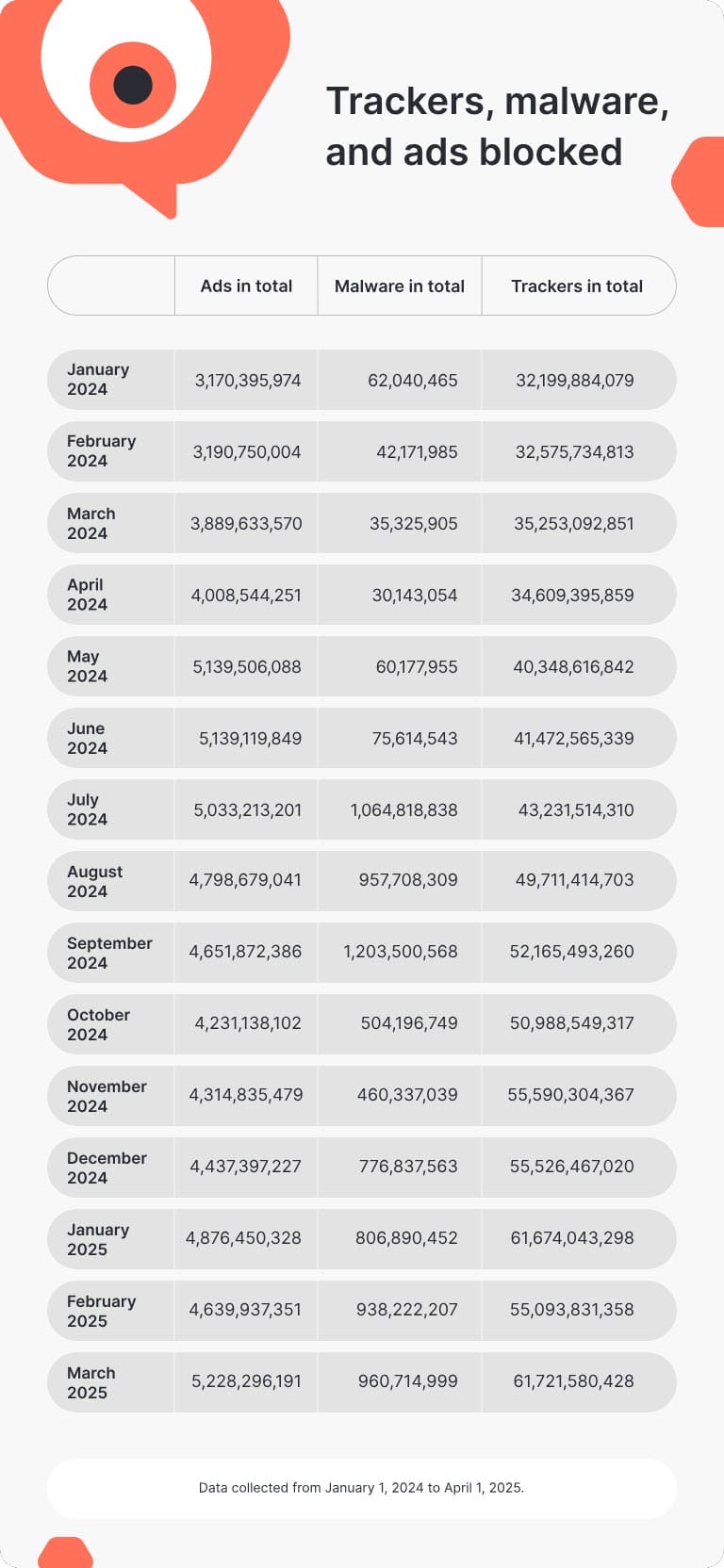Select the January 2024 row label
The image size is (724, 1568).
coord(98,380)
